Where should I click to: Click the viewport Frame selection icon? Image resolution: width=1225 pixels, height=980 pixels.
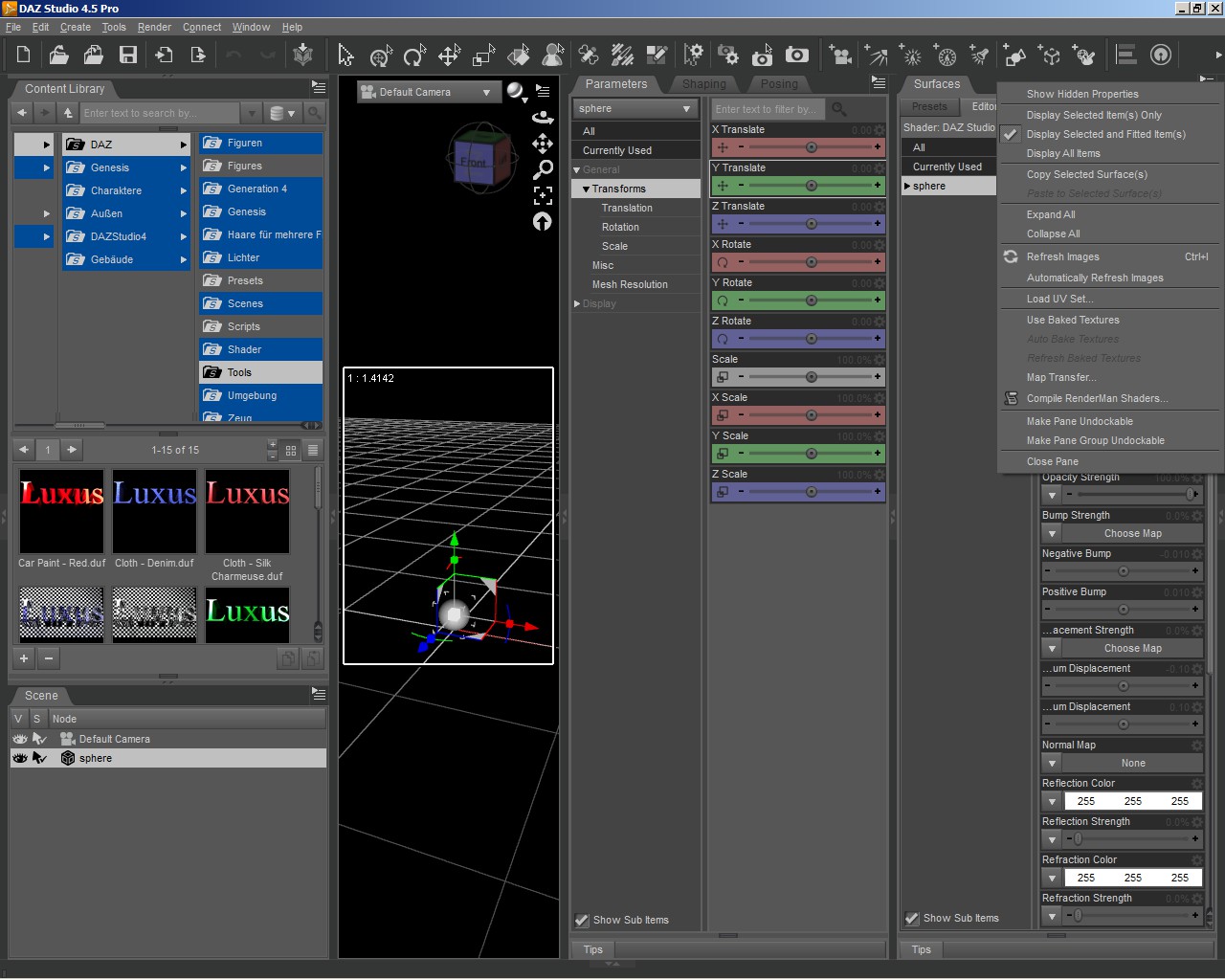tap(543, 196)
